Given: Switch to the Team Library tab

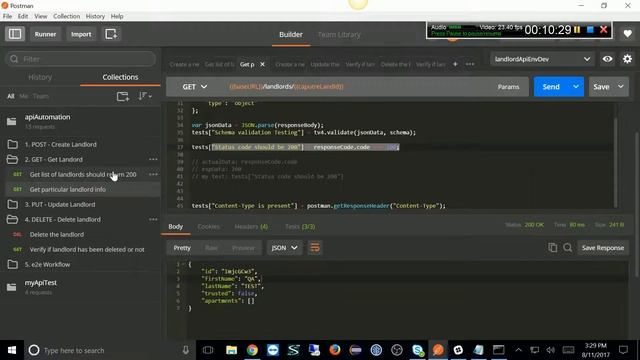Looking at the screenshot, I should 339,35.
